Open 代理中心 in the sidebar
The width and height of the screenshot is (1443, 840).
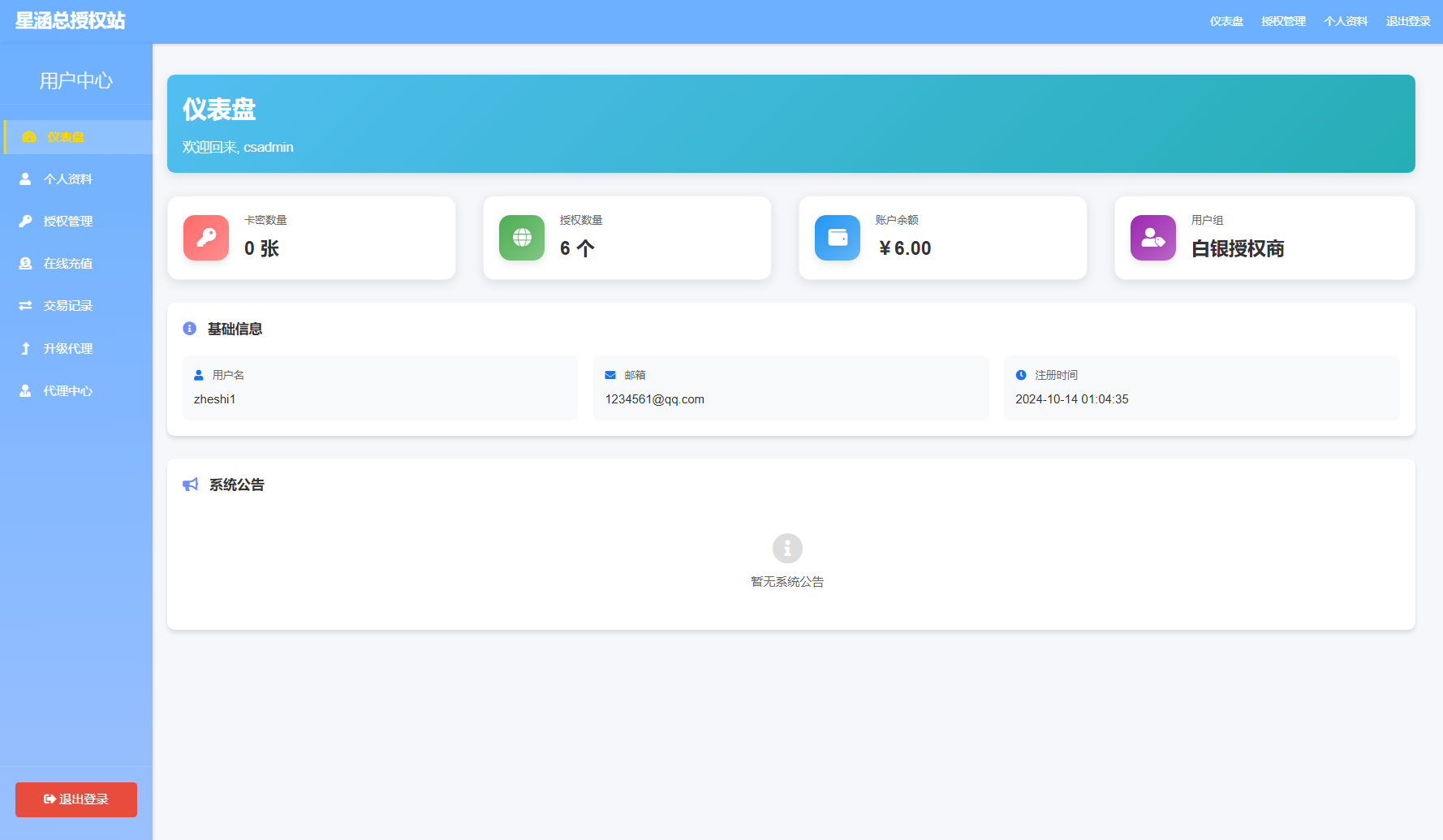click(x=67, y=391)
